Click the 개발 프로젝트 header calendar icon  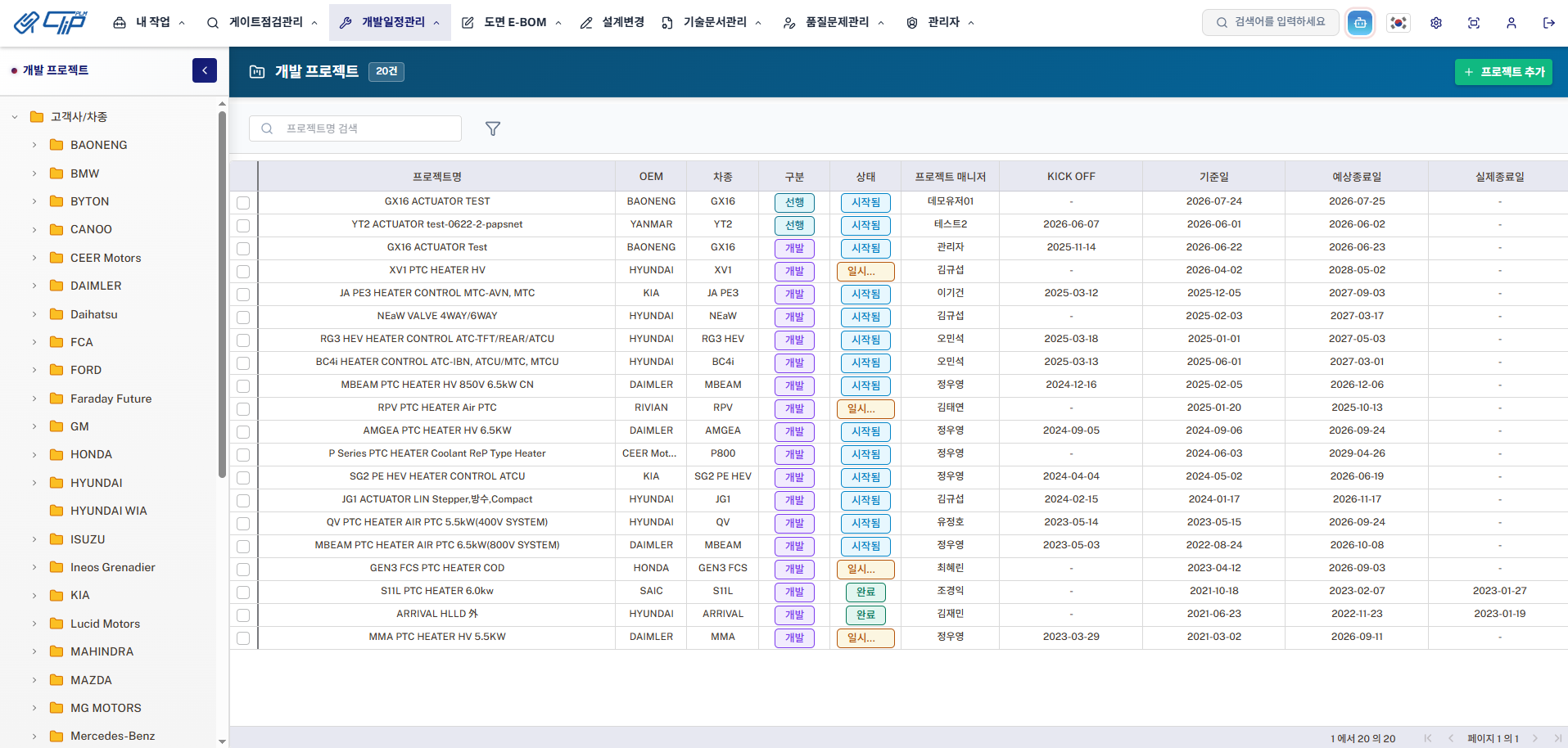257,71
